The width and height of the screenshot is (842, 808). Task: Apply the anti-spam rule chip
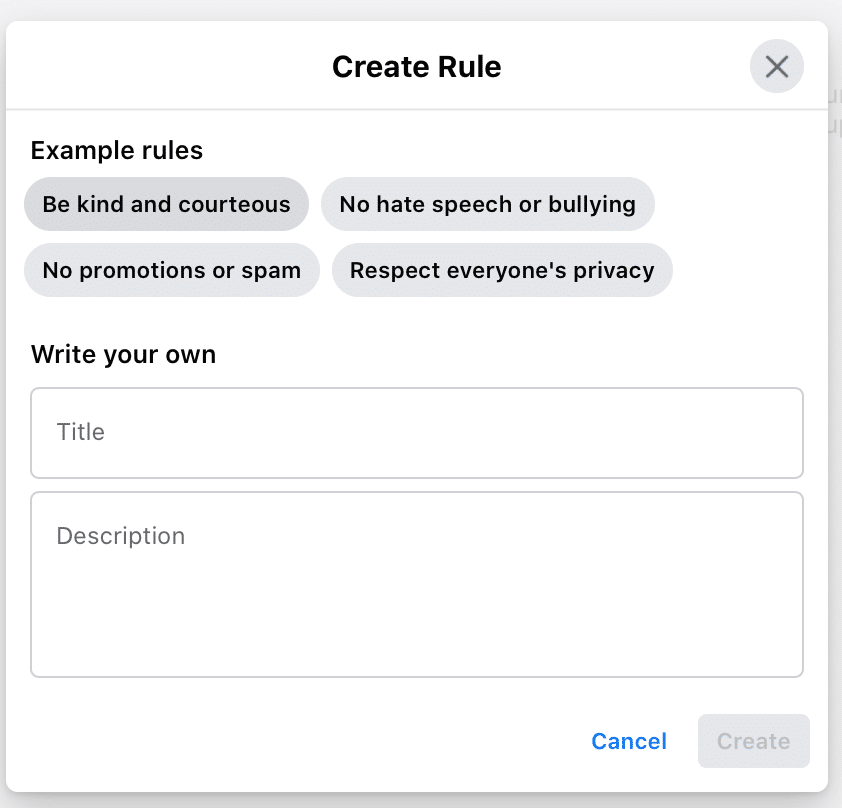click(x=171, y=270)
